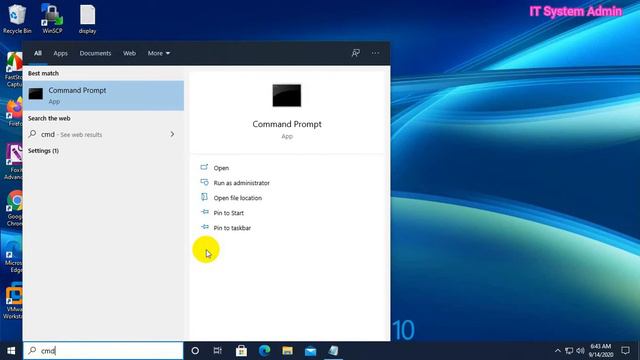Select the Command Prompt best match result
Image resolution: width=640 pixels, height=360 pixels.
coord(103,96)
